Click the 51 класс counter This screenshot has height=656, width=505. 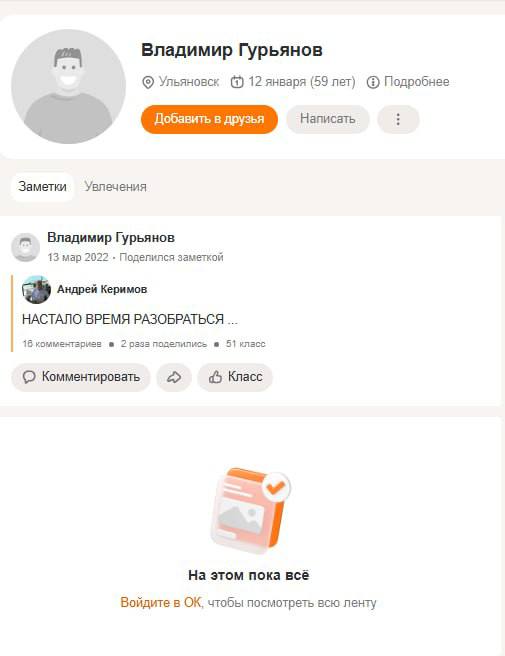[x=246, y=344]
